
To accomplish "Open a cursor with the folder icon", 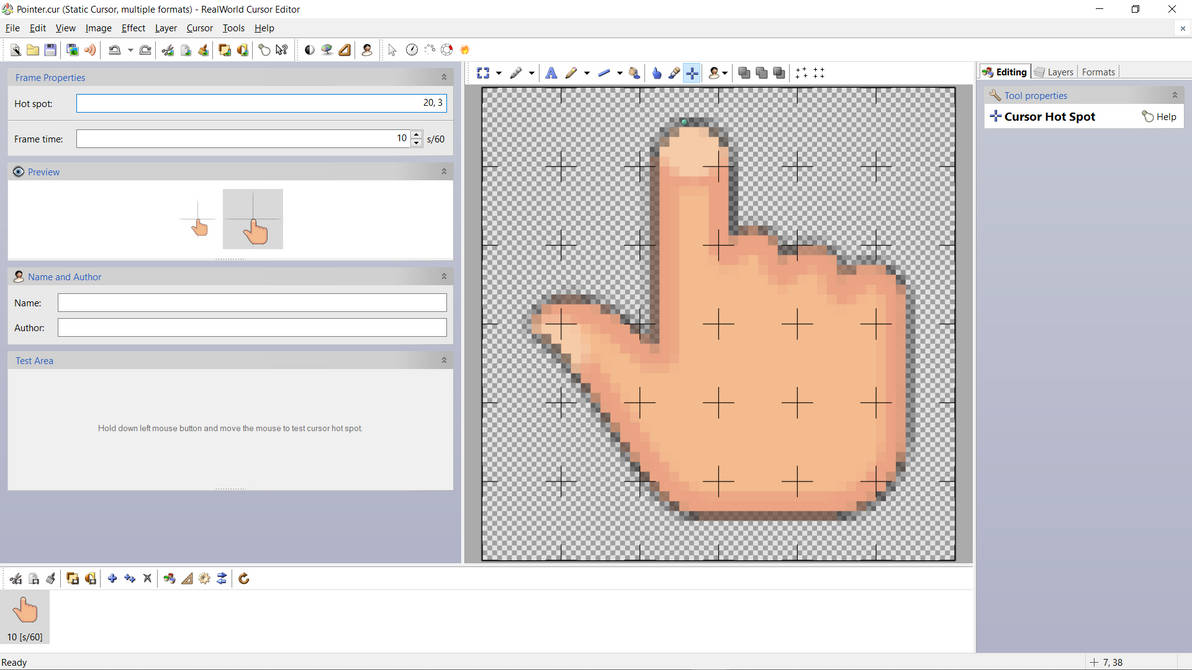I will coord(33,49).
